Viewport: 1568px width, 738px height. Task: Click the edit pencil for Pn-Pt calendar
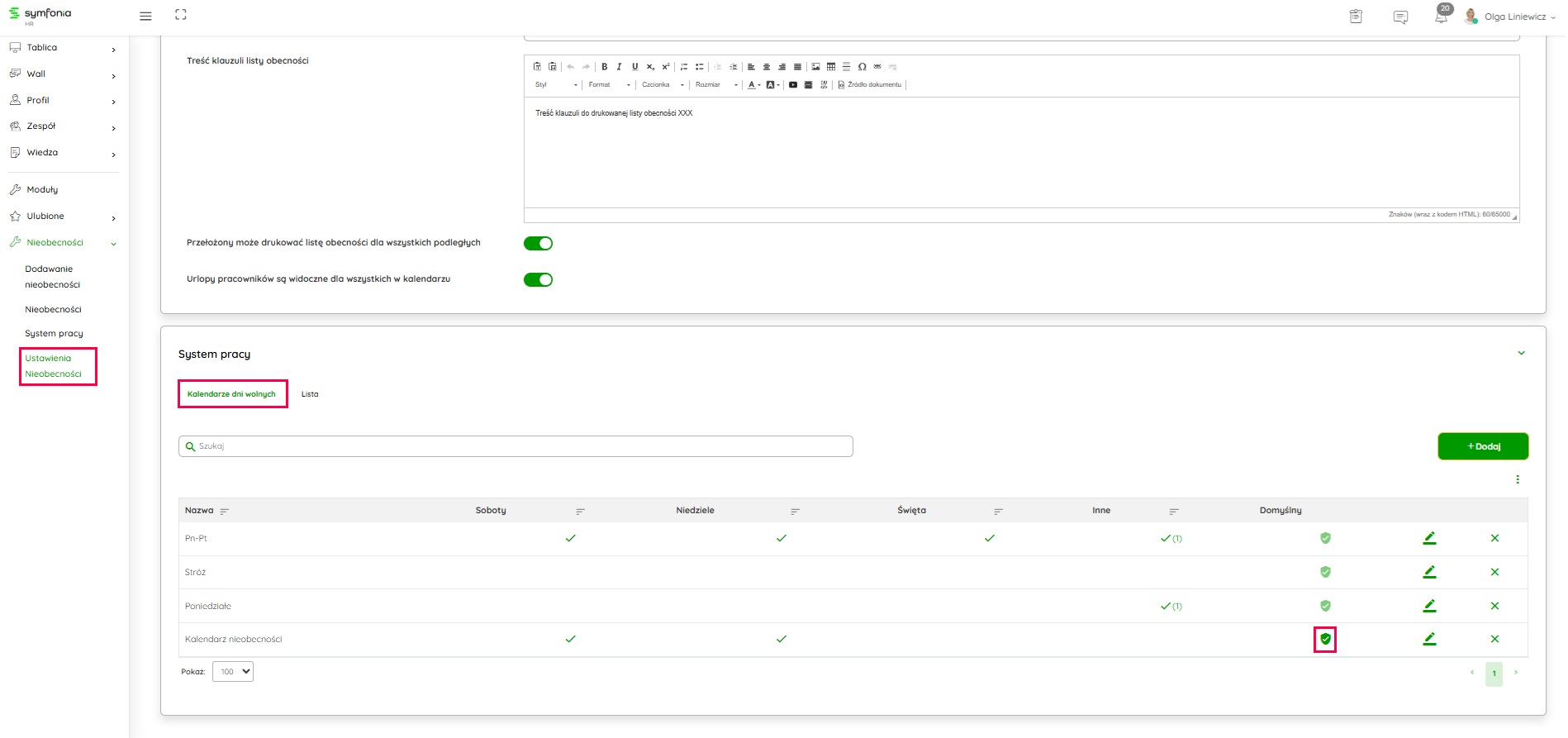(1429, 538)
